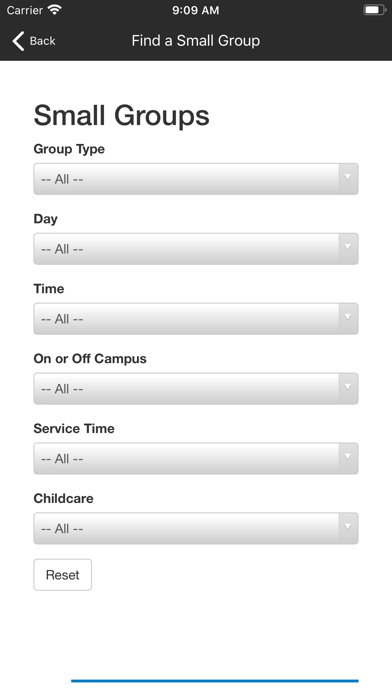Click the Service Time dropdown arrow

pos(348,457)
